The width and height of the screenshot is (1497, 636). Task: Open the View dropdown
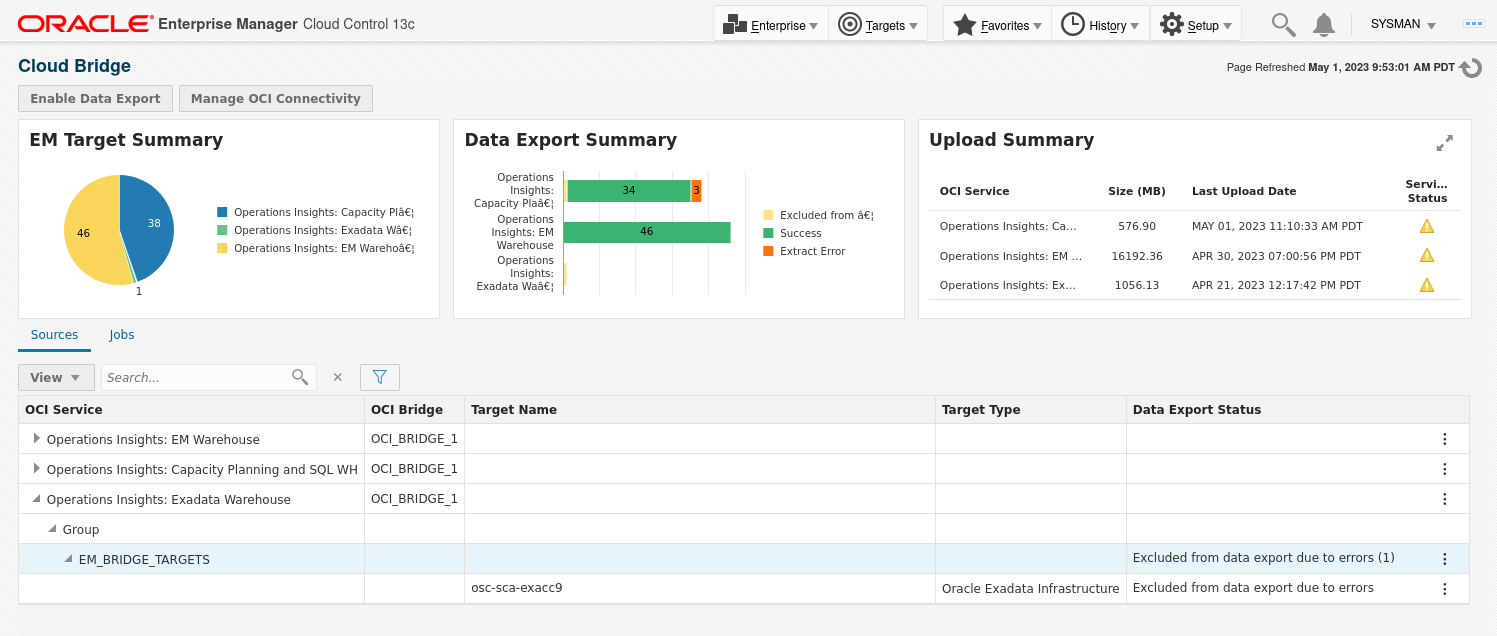[x=56, y=377]
